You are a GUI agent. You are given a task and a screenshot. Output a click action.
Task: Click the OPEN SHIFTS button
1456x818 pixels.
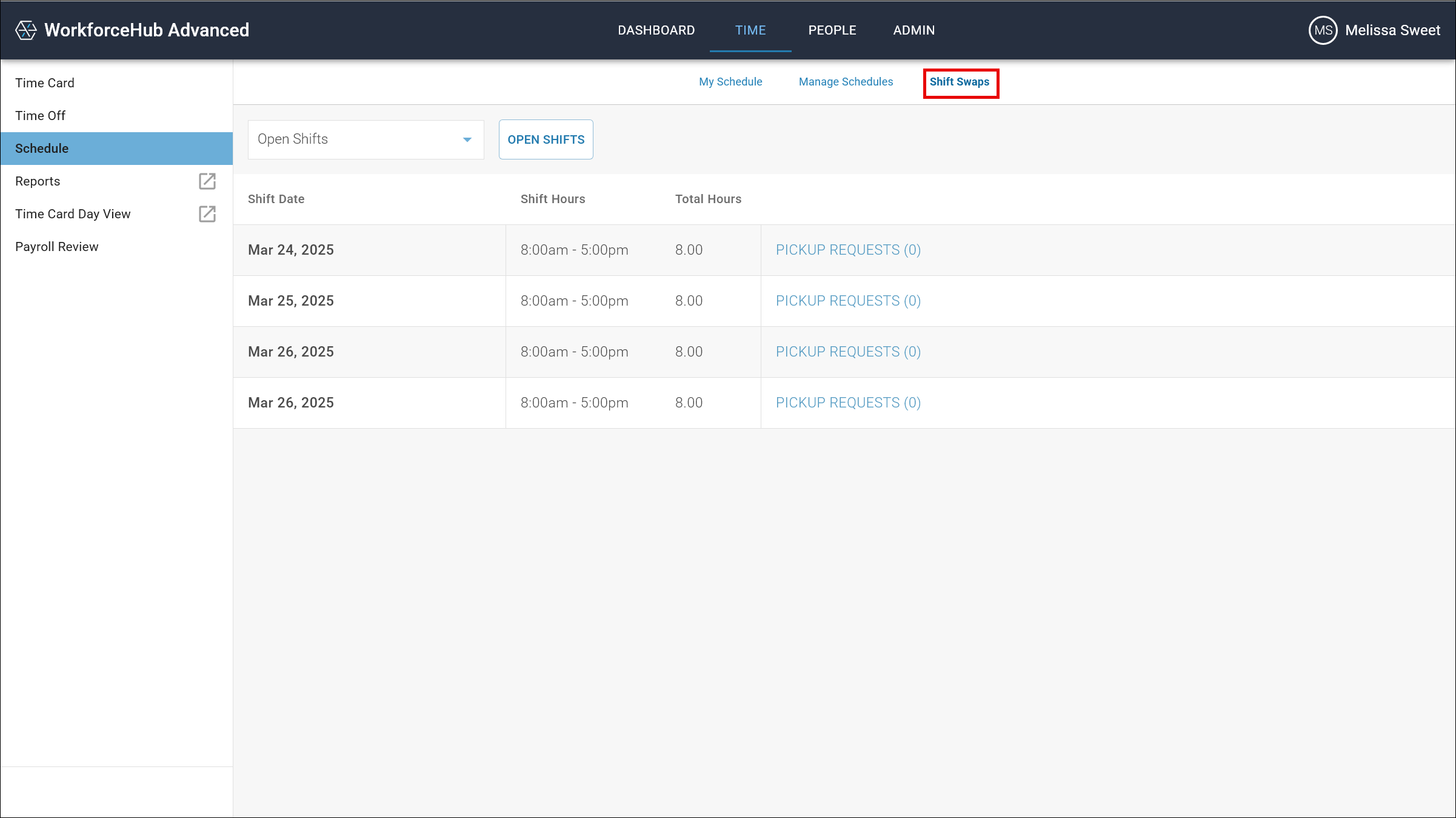pyautogui.click(x=545, y=139)
